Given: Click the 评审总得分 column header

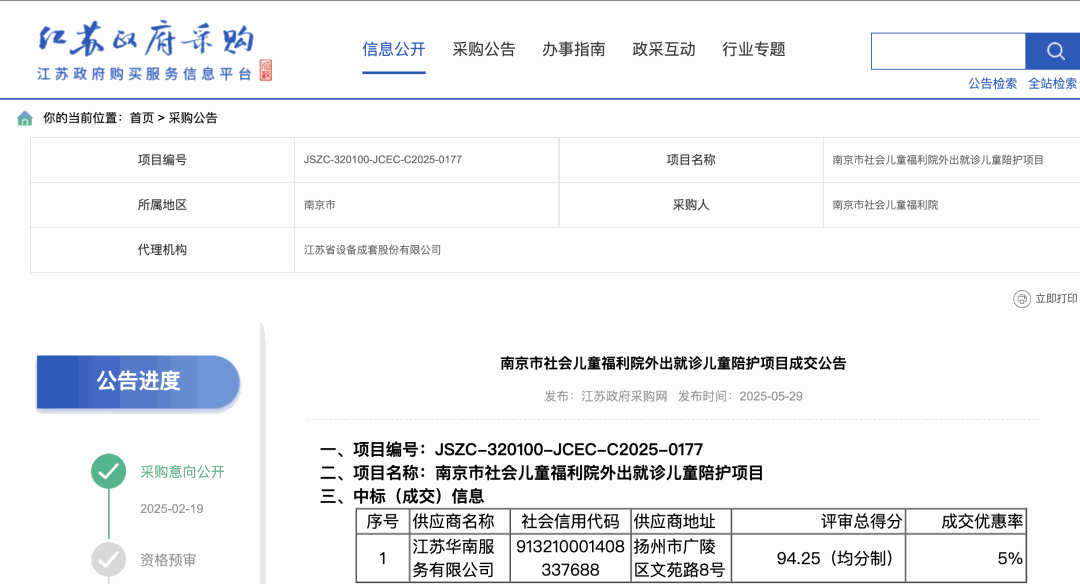Looking at the screenshot, I should [818, 521].
